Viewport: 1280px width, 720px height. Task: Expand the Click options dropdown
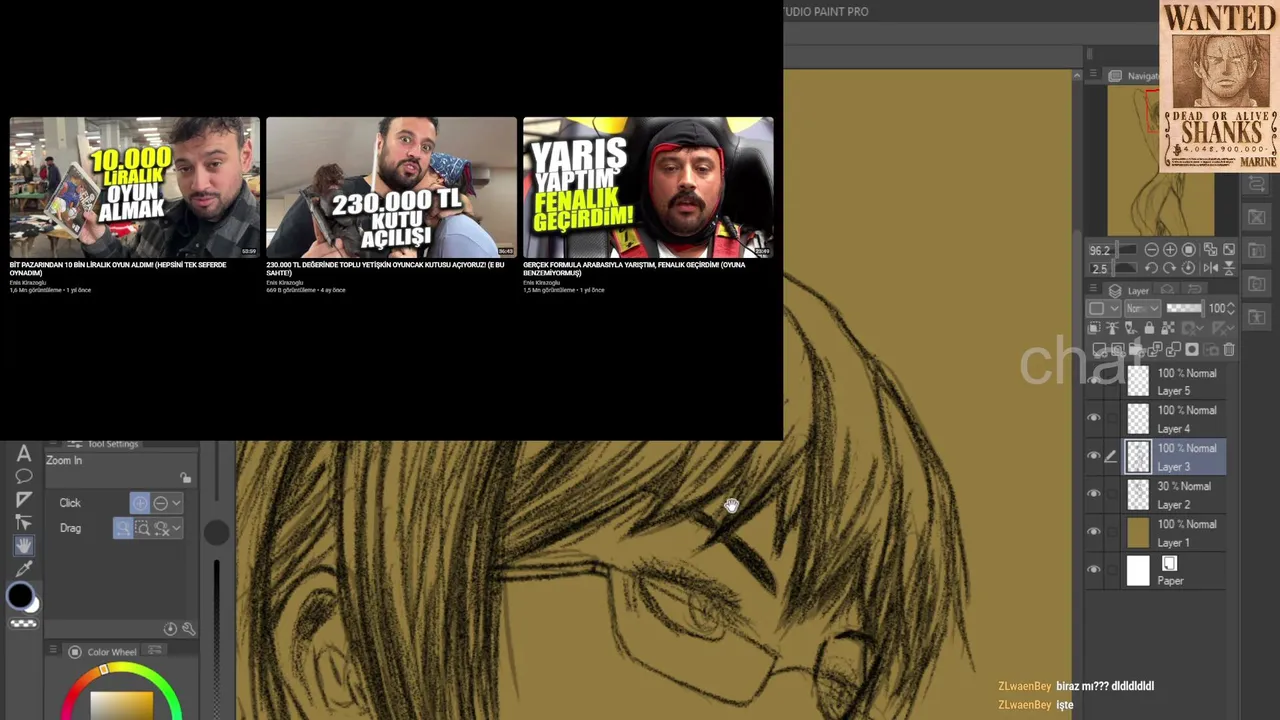[176, 503]
